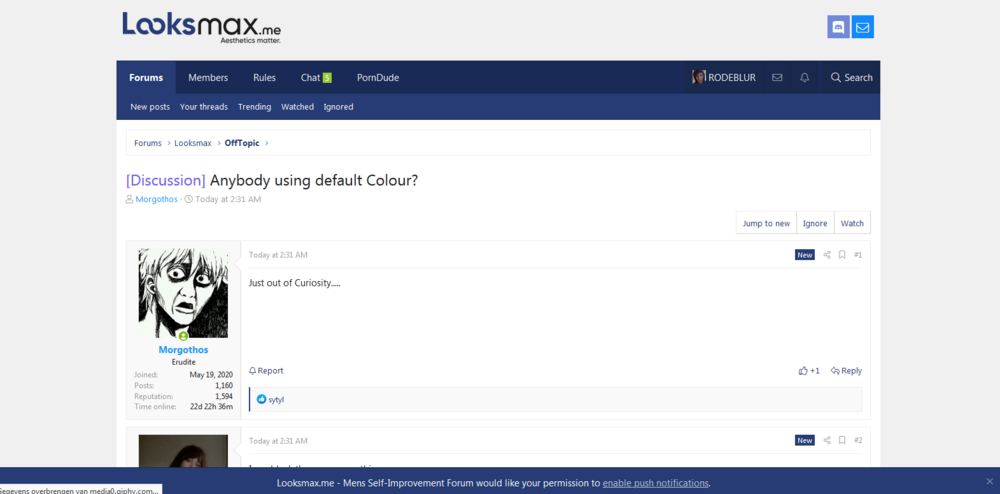The height and width of the screenshot is (494, 1000).
Task: Open Ignored link
Action: (338, 107)
